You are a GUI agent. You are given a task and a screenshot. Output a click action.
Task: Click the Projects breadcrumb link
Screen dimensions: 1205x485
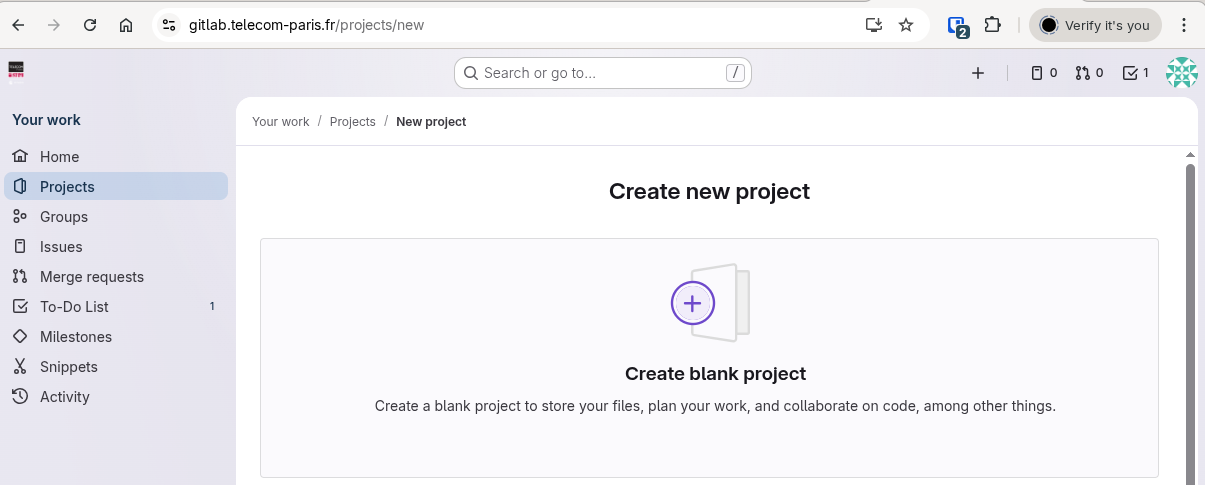352,122
